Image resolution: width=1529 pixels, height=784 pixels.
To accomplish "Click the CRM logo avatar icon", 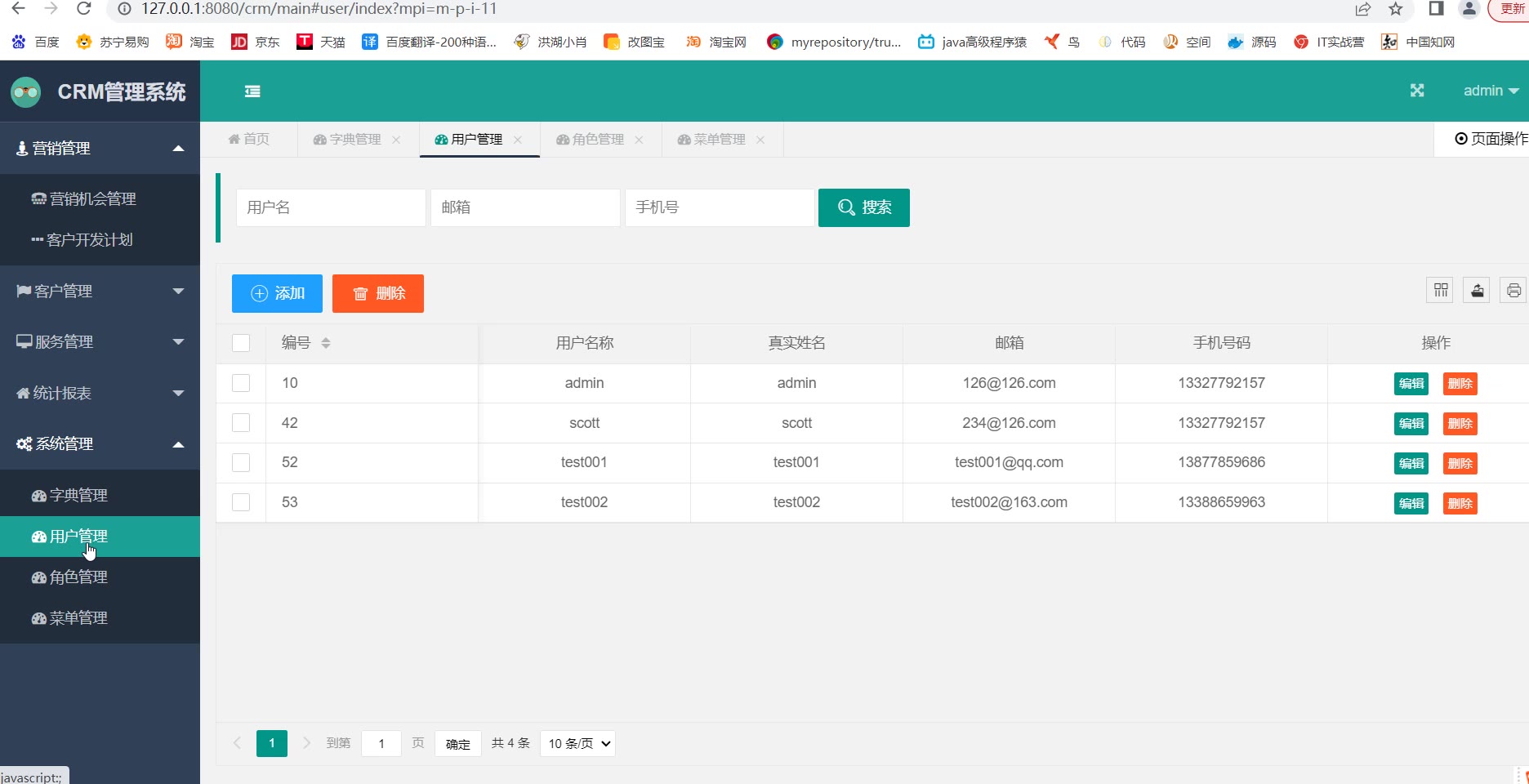I will click(x=26, y=92).
